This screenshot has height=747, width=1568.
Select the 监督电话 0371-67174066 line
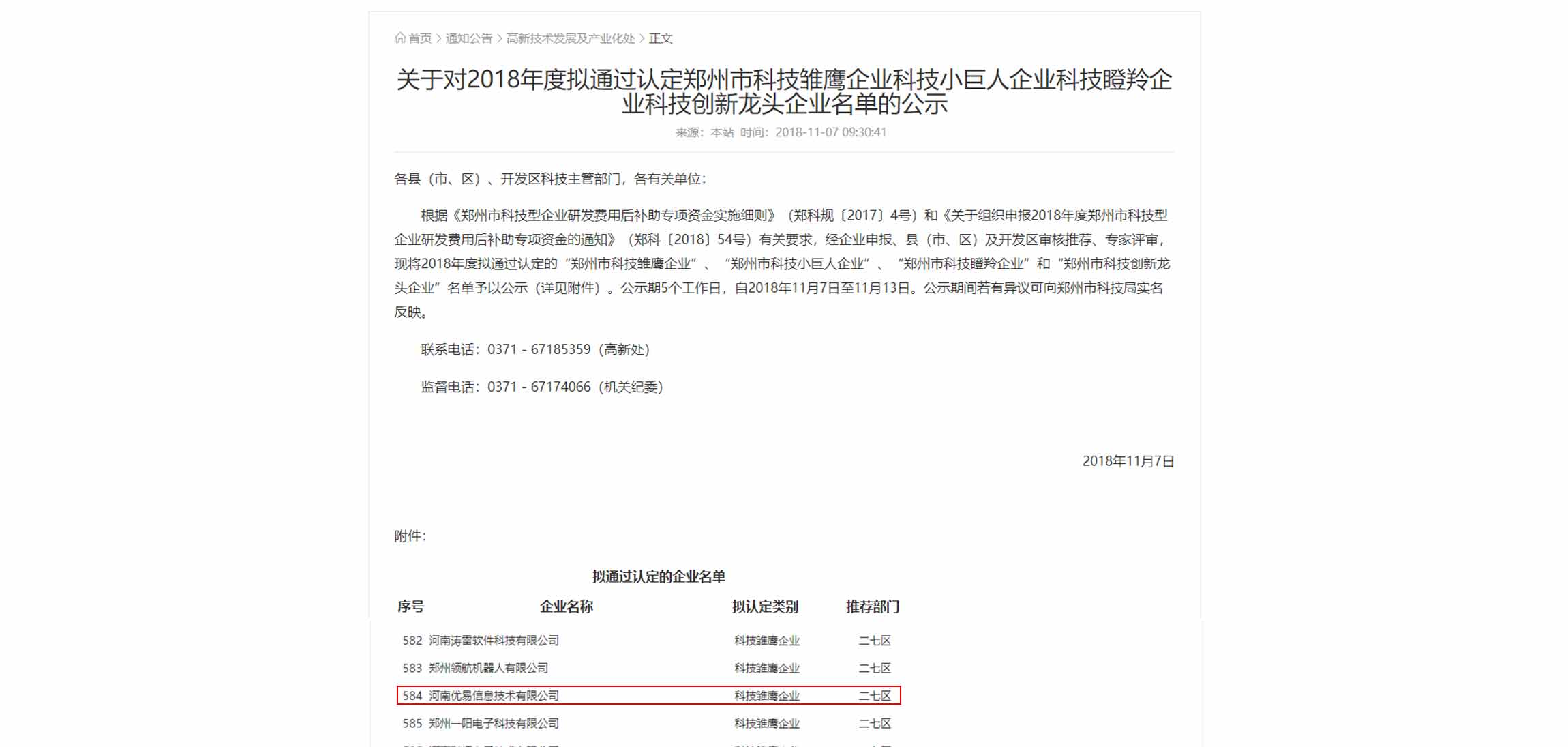542,387
